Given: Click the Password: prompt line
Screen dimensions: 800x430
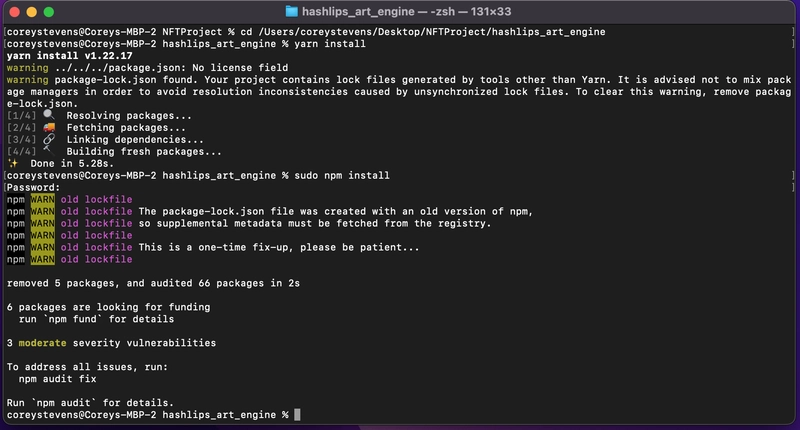Looking at the screenshot, I should (33, 187).
